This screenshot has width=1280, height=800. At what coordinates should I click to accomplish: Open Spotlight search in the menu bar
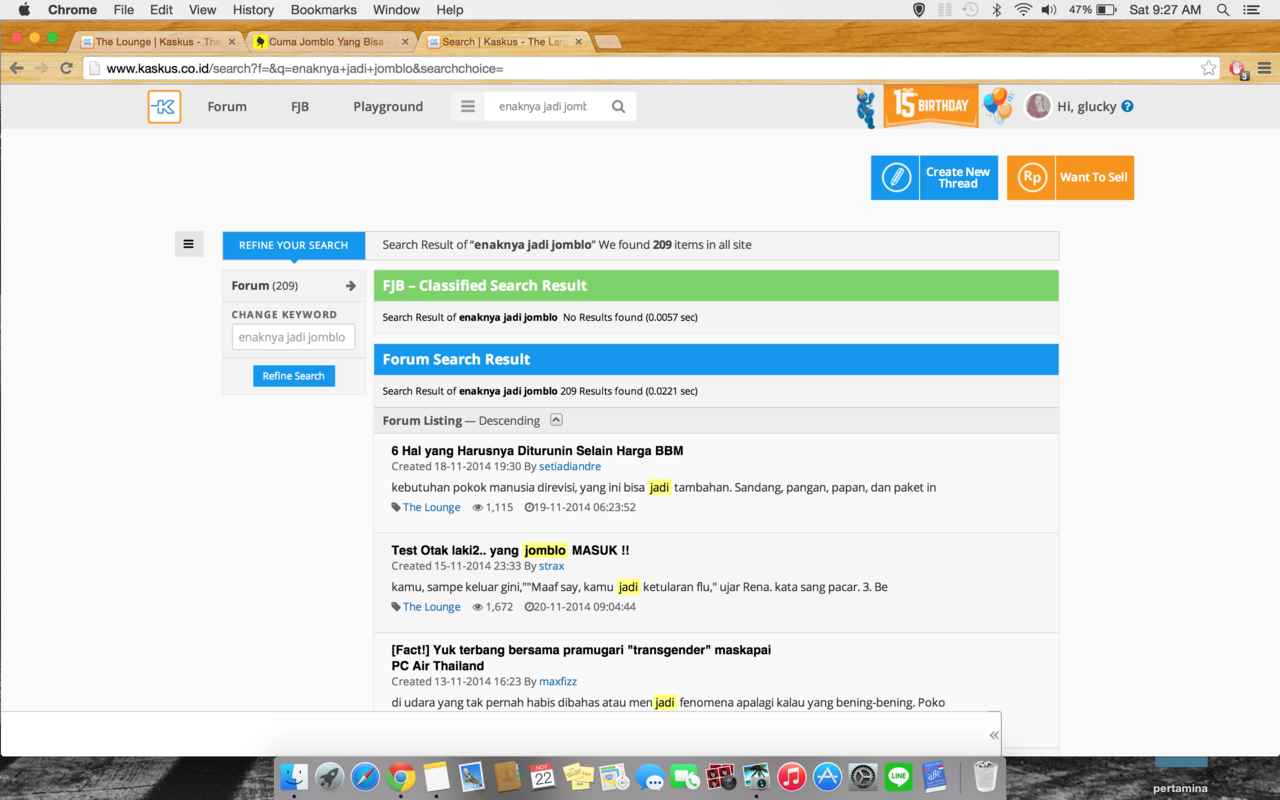click(1222, 10)
